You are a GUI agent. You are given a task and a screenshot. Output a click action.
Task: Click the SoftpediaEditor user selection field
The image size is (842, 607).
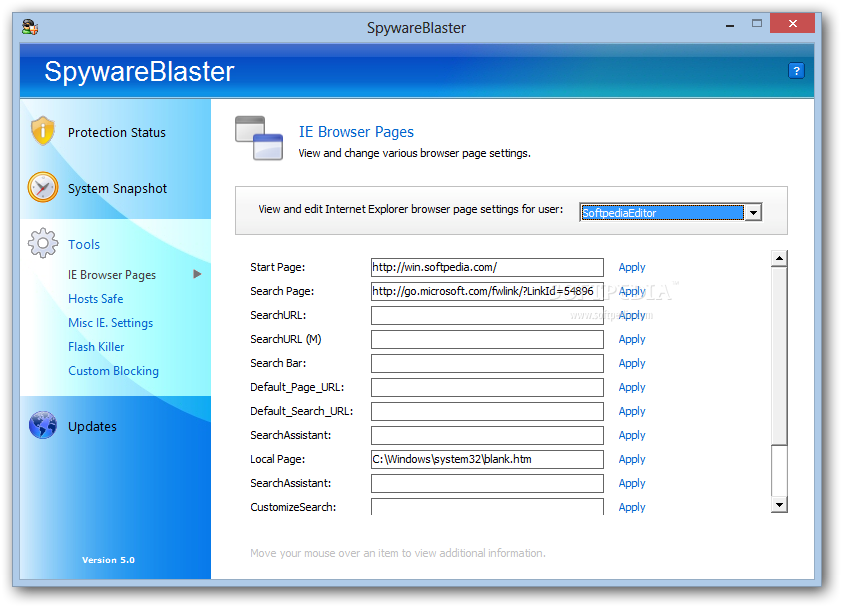[x=662, y=213]
